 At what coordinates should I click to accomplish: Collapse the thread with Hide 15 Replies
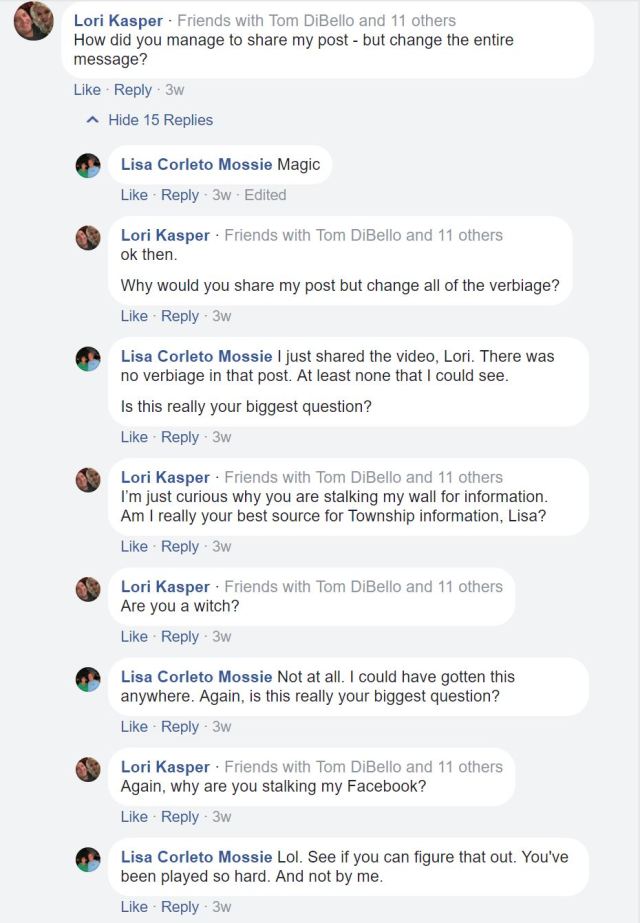pos(159,120)
